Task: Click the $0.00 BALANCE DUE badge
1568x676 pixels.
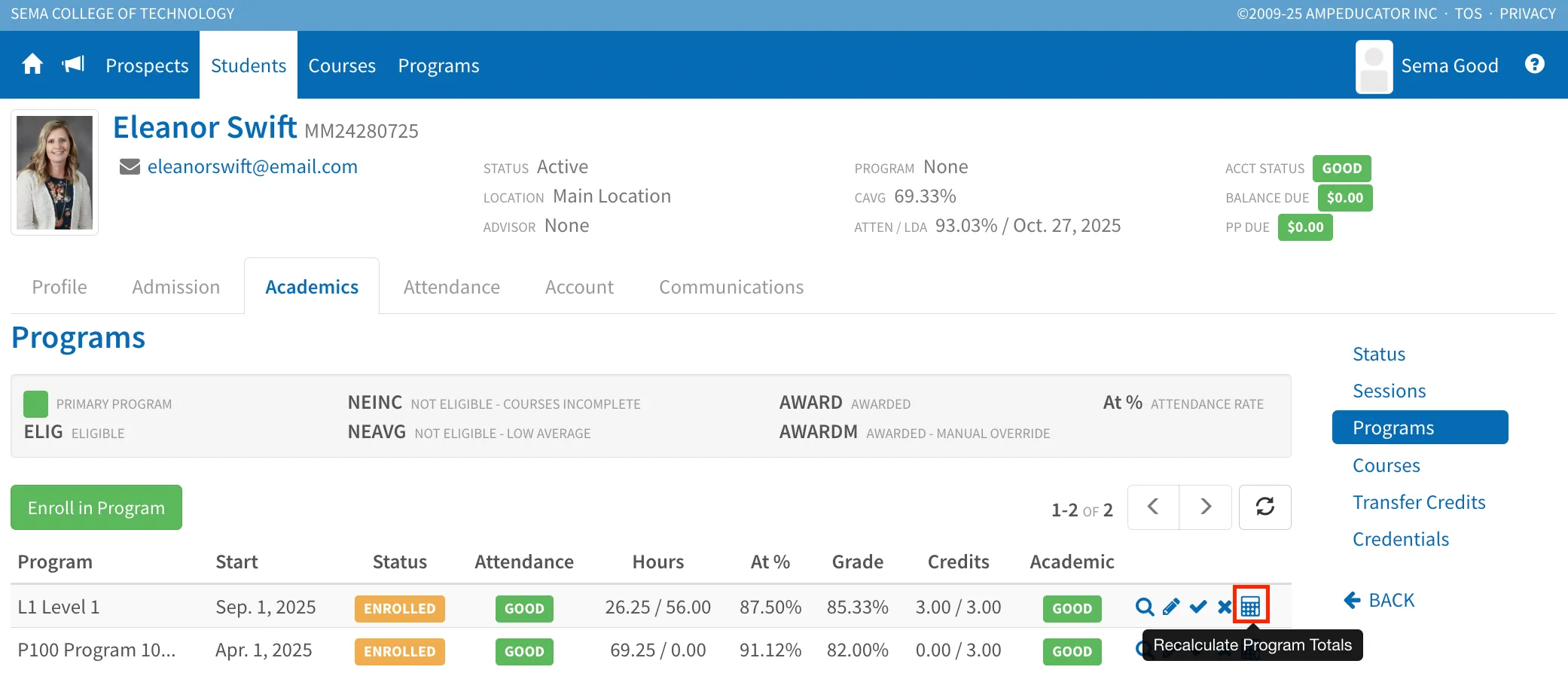Action: [x=1345, y=198]
